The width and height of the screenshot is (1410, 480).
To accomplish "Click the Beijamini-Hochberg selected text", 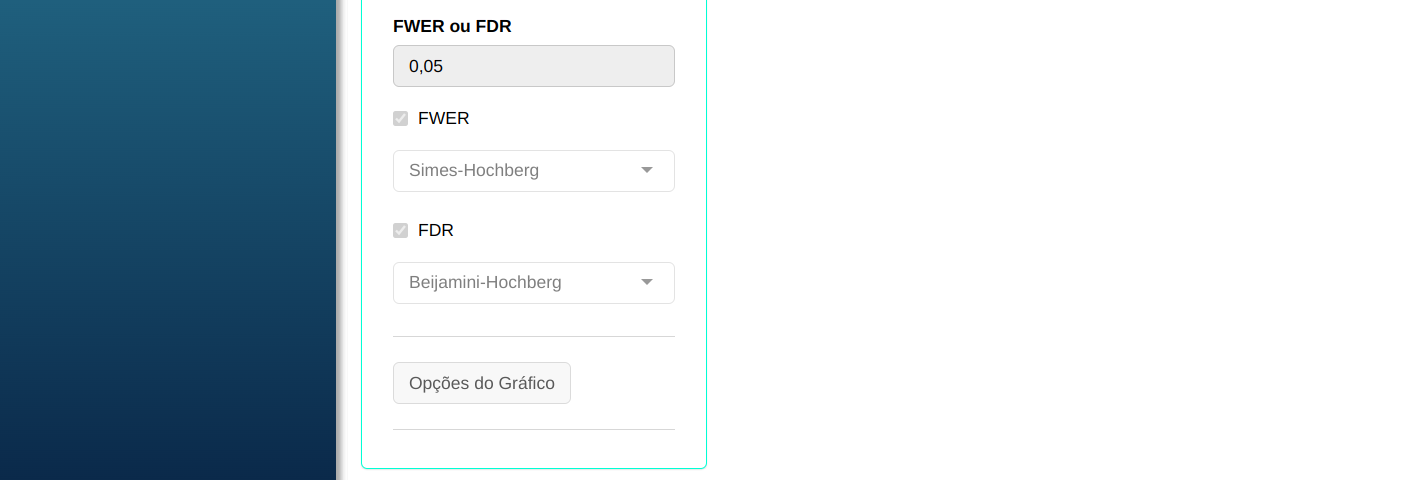I will 485,283.
